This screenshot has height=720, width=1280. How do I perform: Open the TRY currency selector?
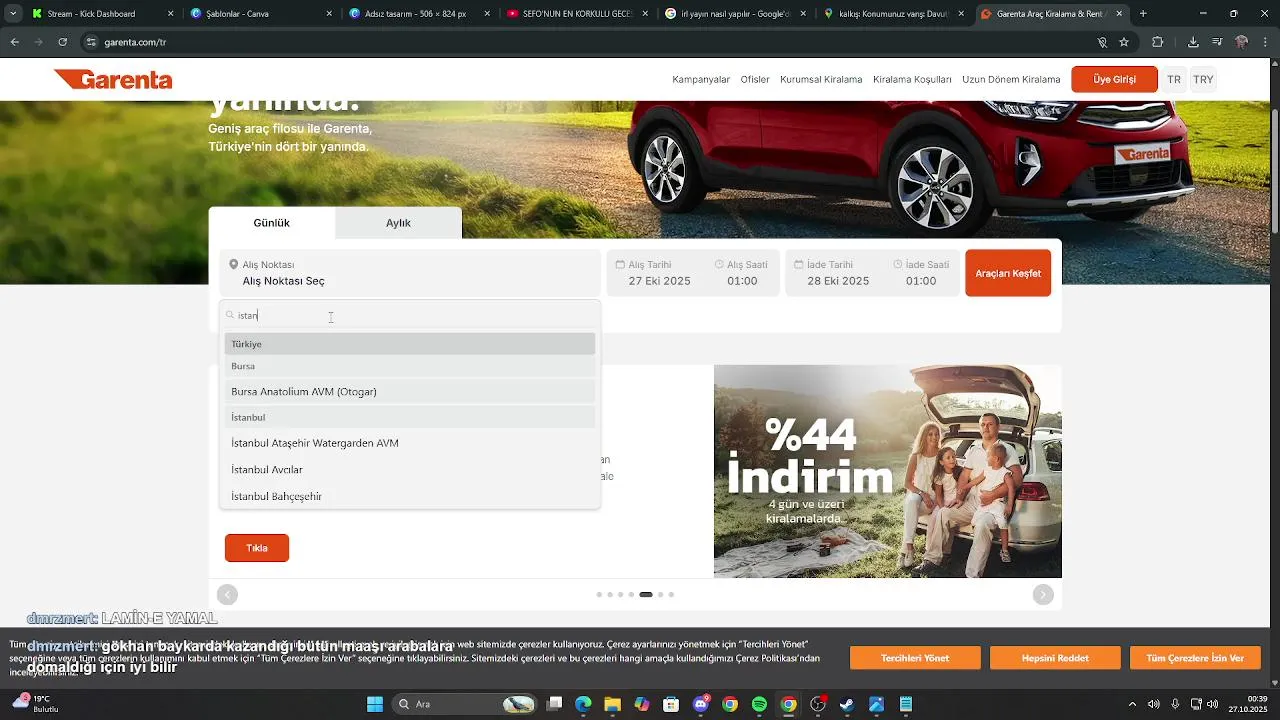coord(1203,79)
